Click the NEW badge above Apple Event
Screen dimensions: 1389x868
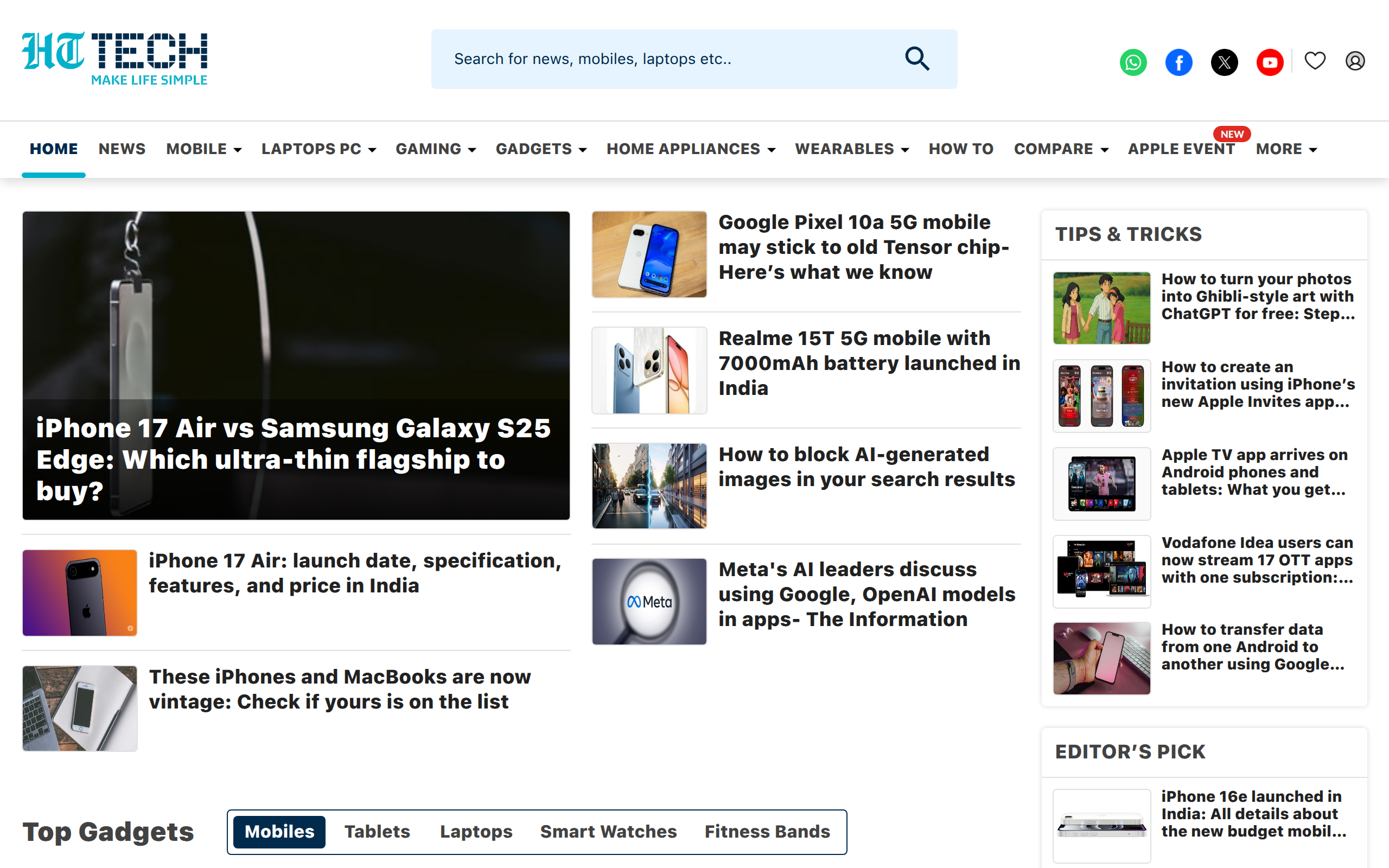[1232, 134]
